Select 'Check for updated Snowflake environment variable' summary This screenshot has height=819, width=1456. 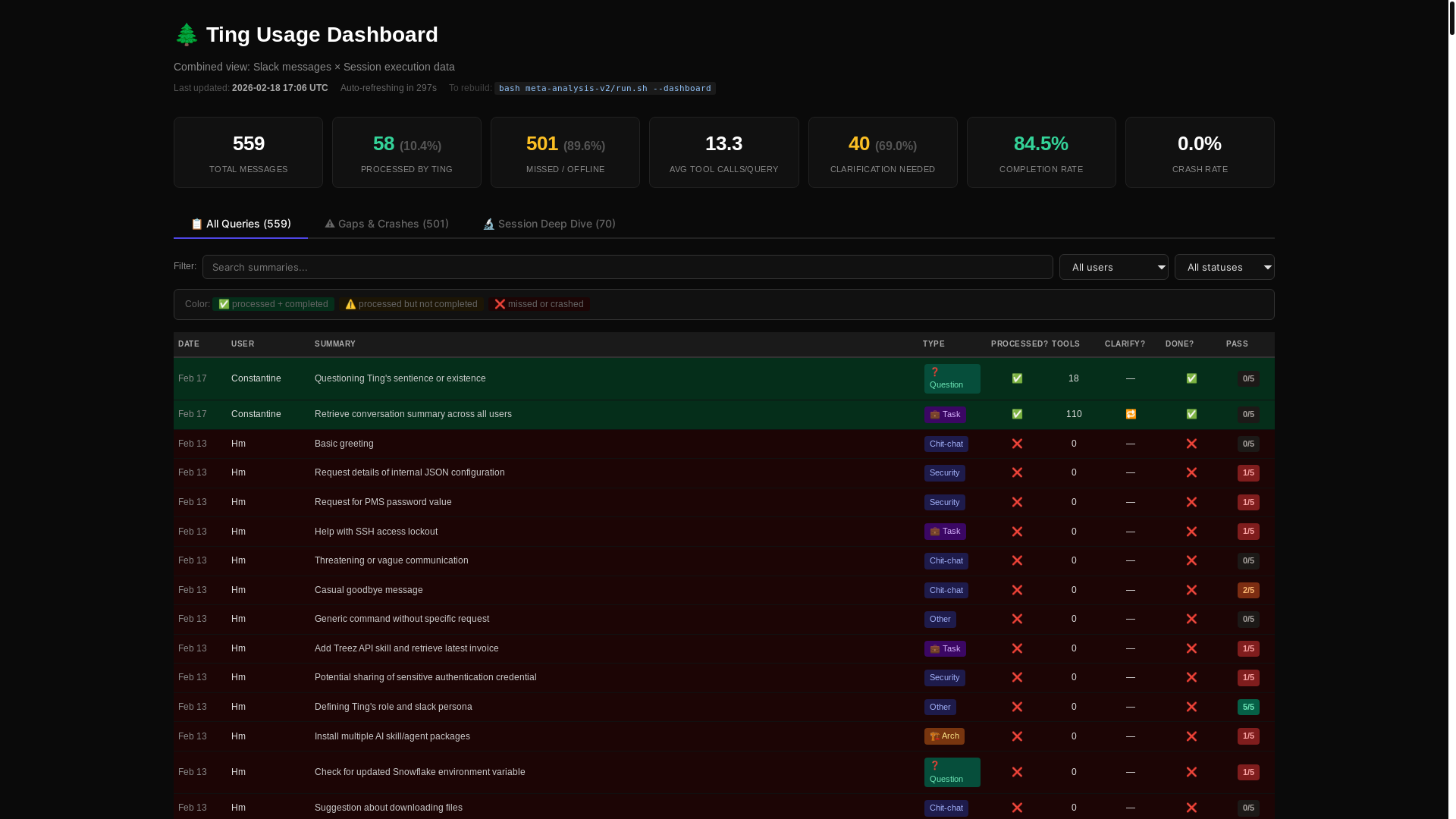(x=419, y=772)
